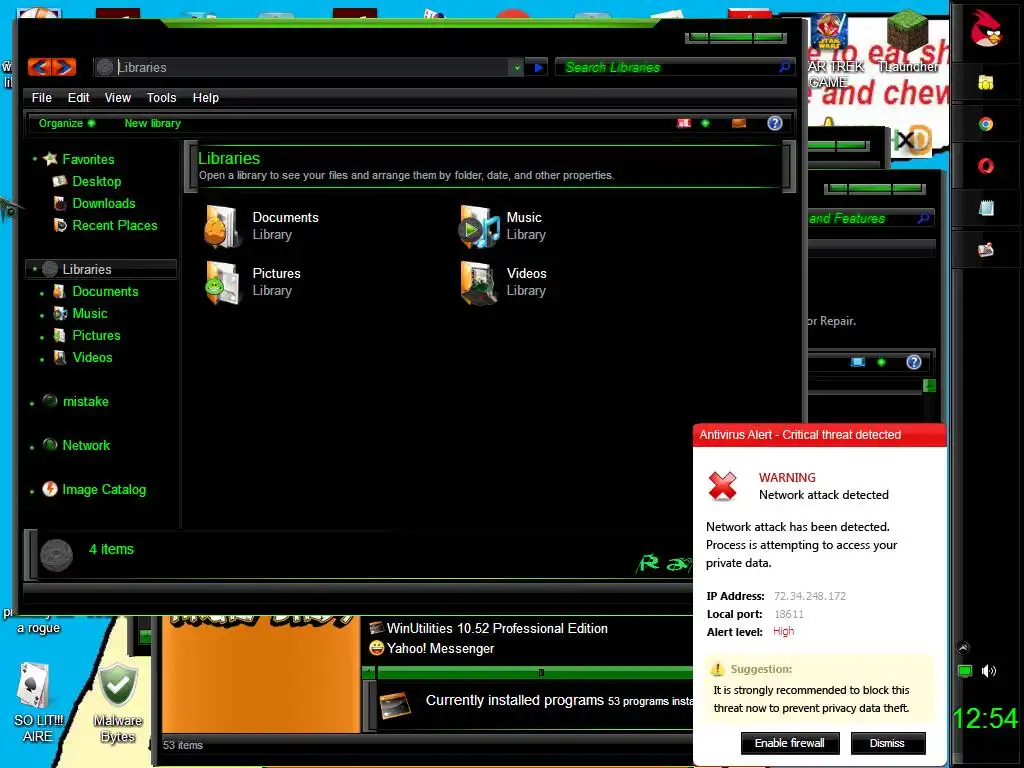Select Videos in the navigation tree
This screenshot has height=768, width=1024.
(92, 358)
